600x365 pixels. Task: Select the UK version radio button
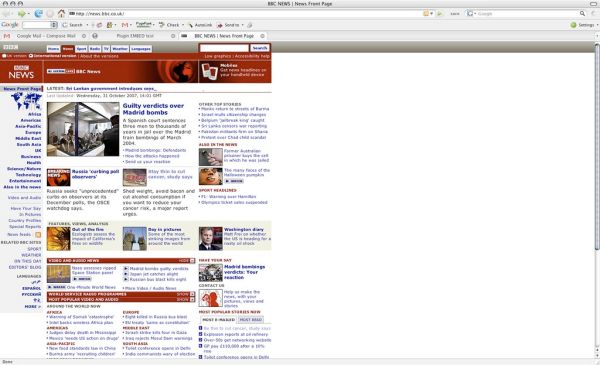click(4, 56)
